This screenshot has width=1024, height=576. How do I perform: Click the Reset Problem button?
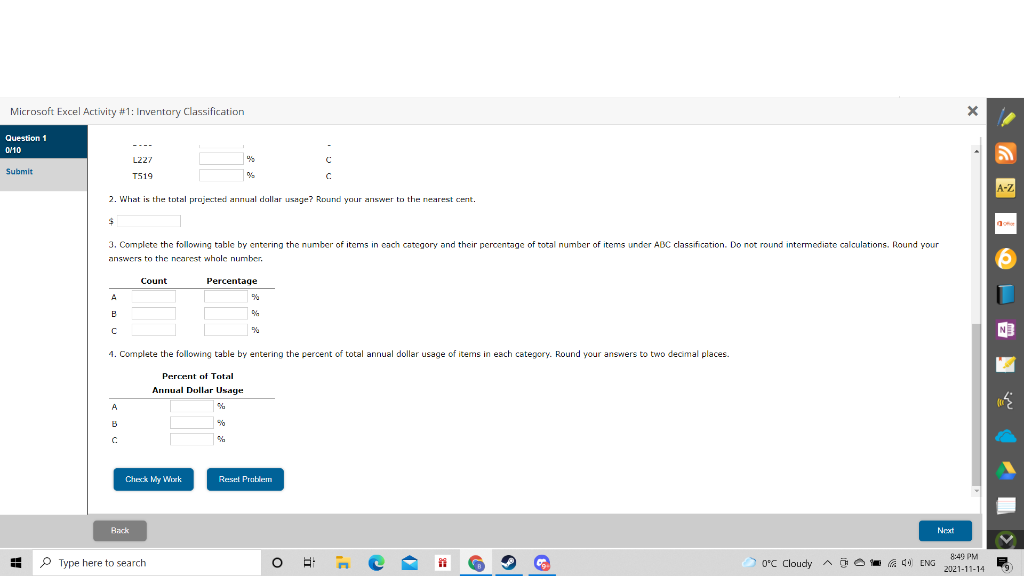(245, 479)
